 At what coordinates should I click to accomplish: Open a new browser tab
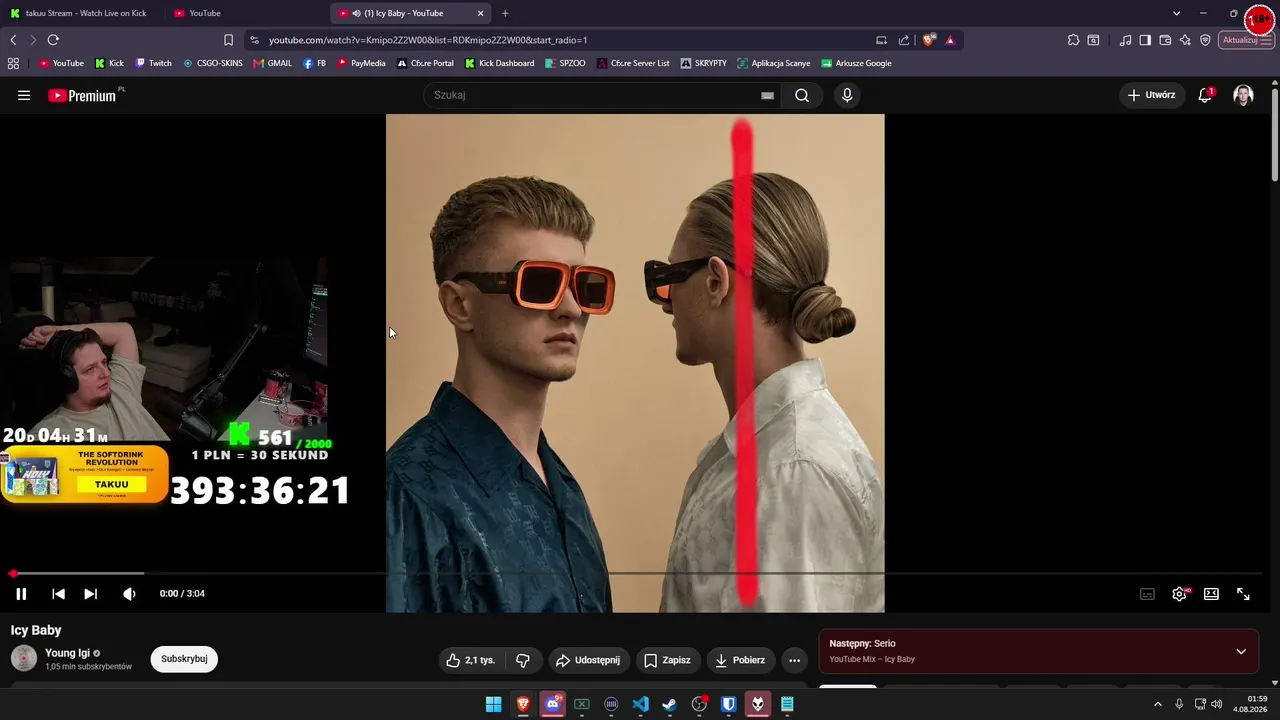tap(505, 13)
